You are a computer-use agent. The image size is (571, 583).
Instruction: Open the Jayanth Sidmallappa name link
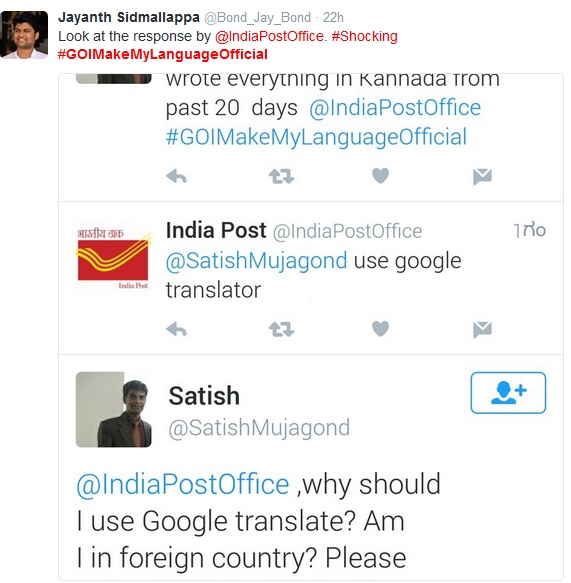point(129,17)
